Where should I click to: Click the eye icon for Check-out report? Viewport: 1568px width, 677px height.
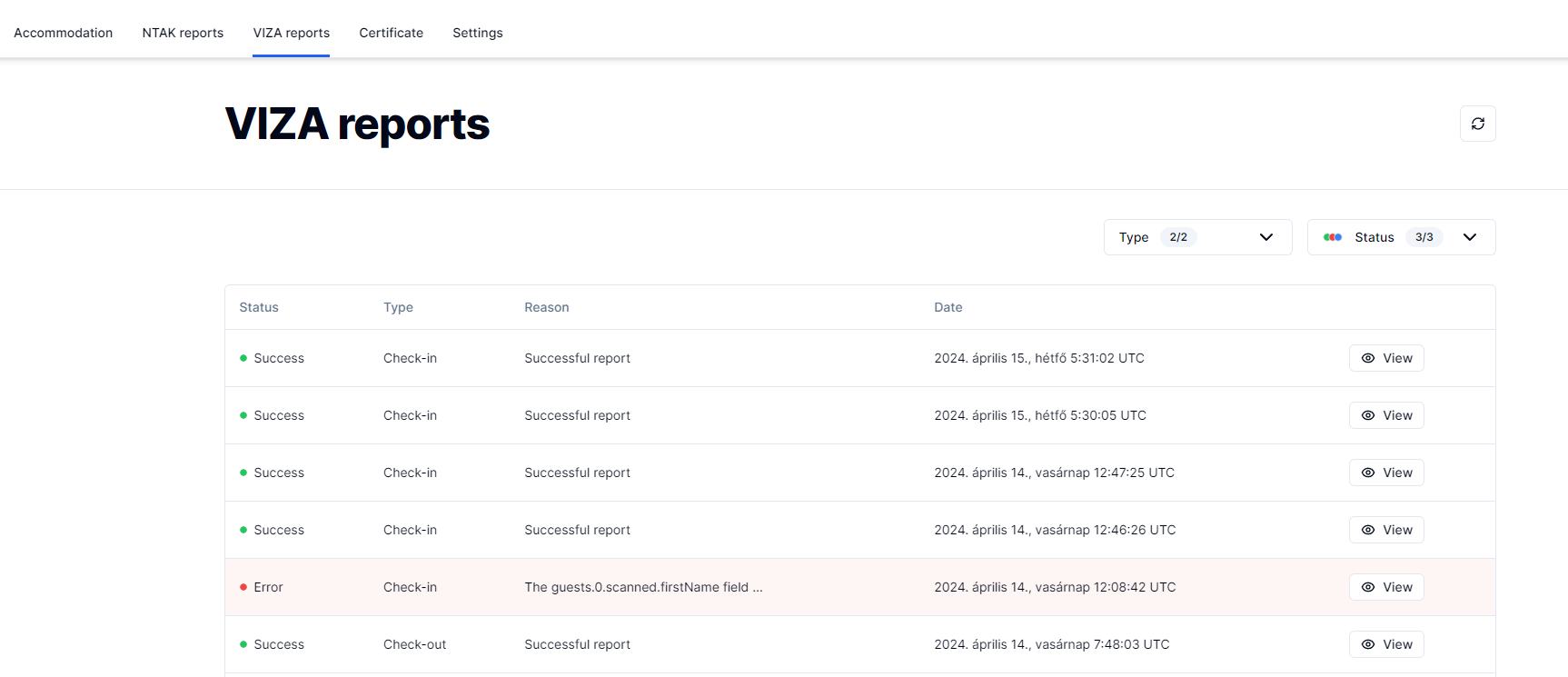[1367, 644]
